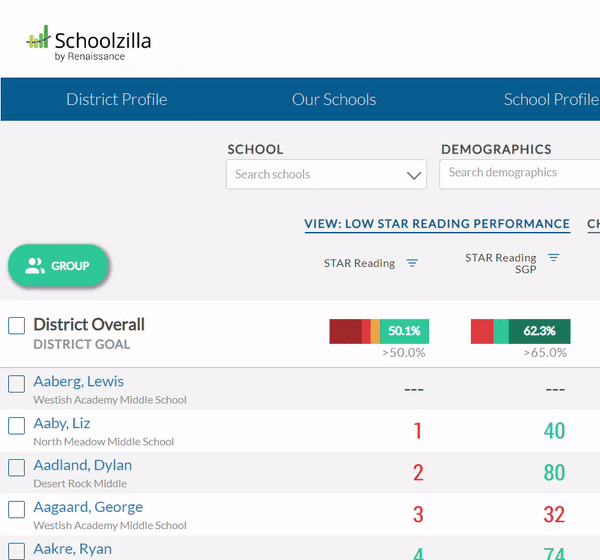Open the School Profile tab

[x=550, y=99]
